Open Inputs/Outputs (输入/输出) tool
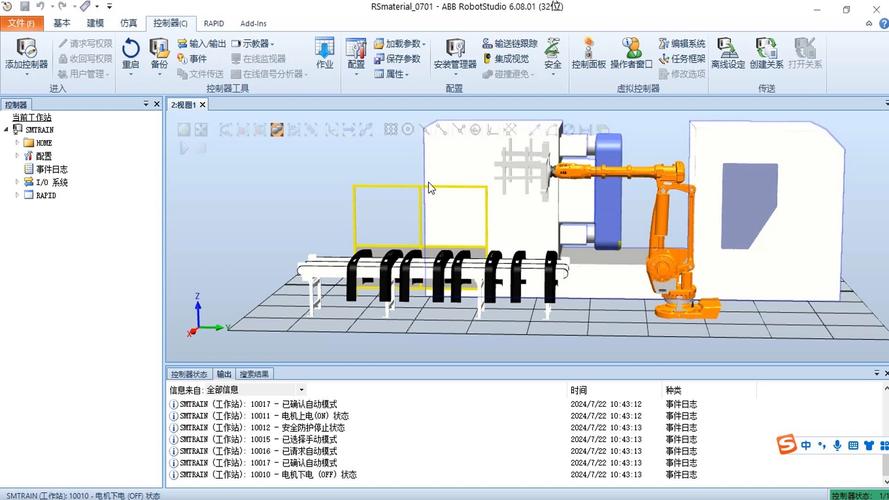Image resolution: width=889 pixels, height=500 pixels. [x=201, y=44]
